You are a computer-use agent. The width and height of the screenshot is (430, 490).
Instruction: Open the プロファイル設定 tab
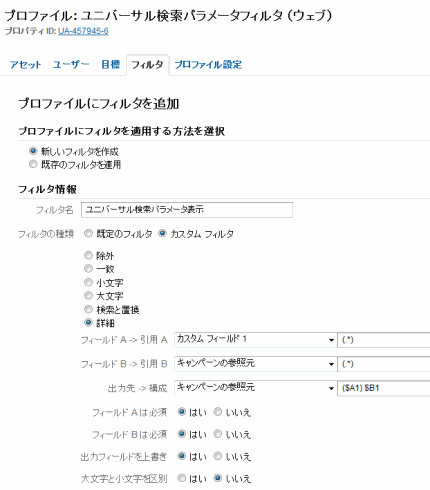208,65
